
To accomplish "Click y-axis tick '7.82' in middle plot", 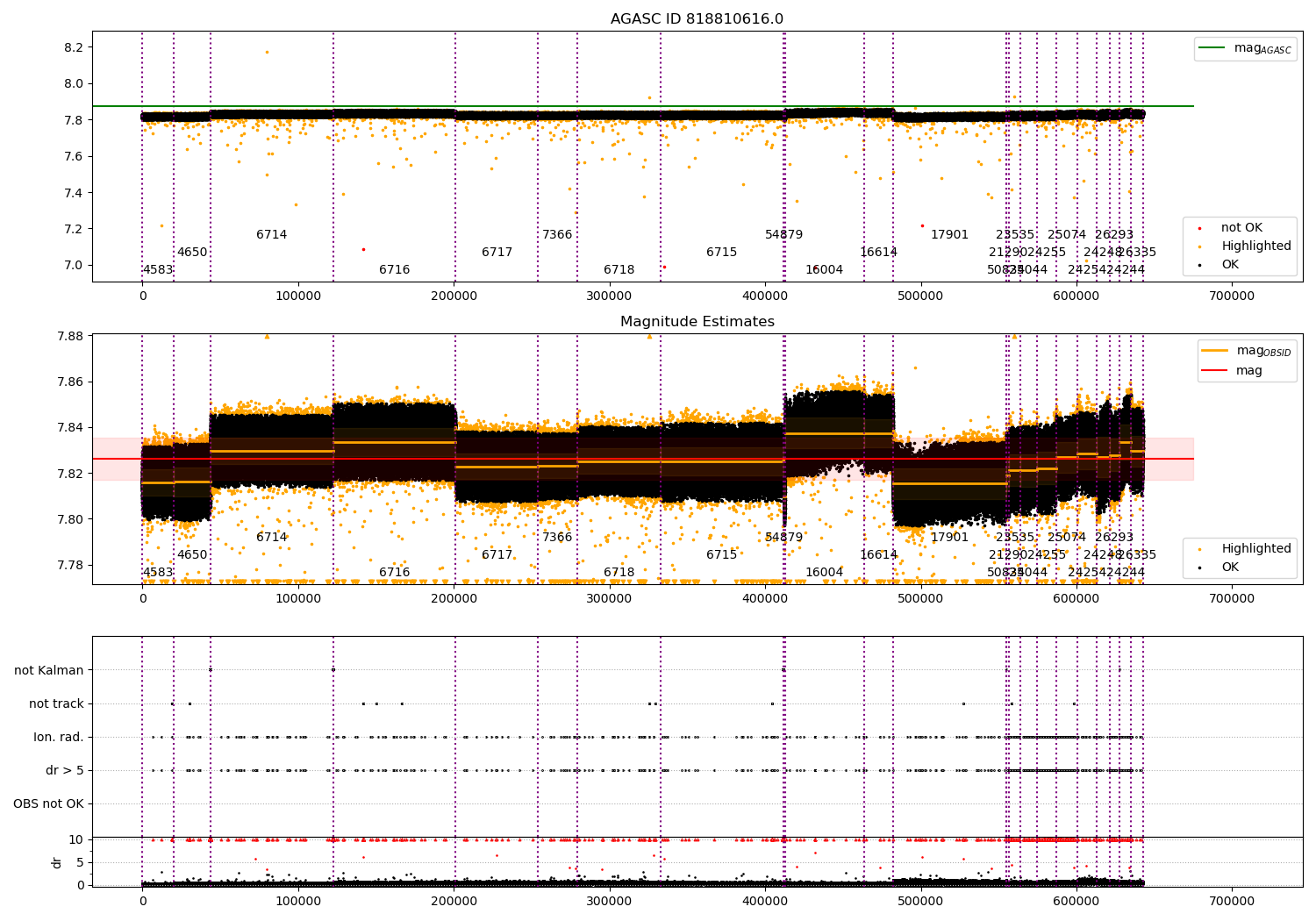I will tap(69, 474).
